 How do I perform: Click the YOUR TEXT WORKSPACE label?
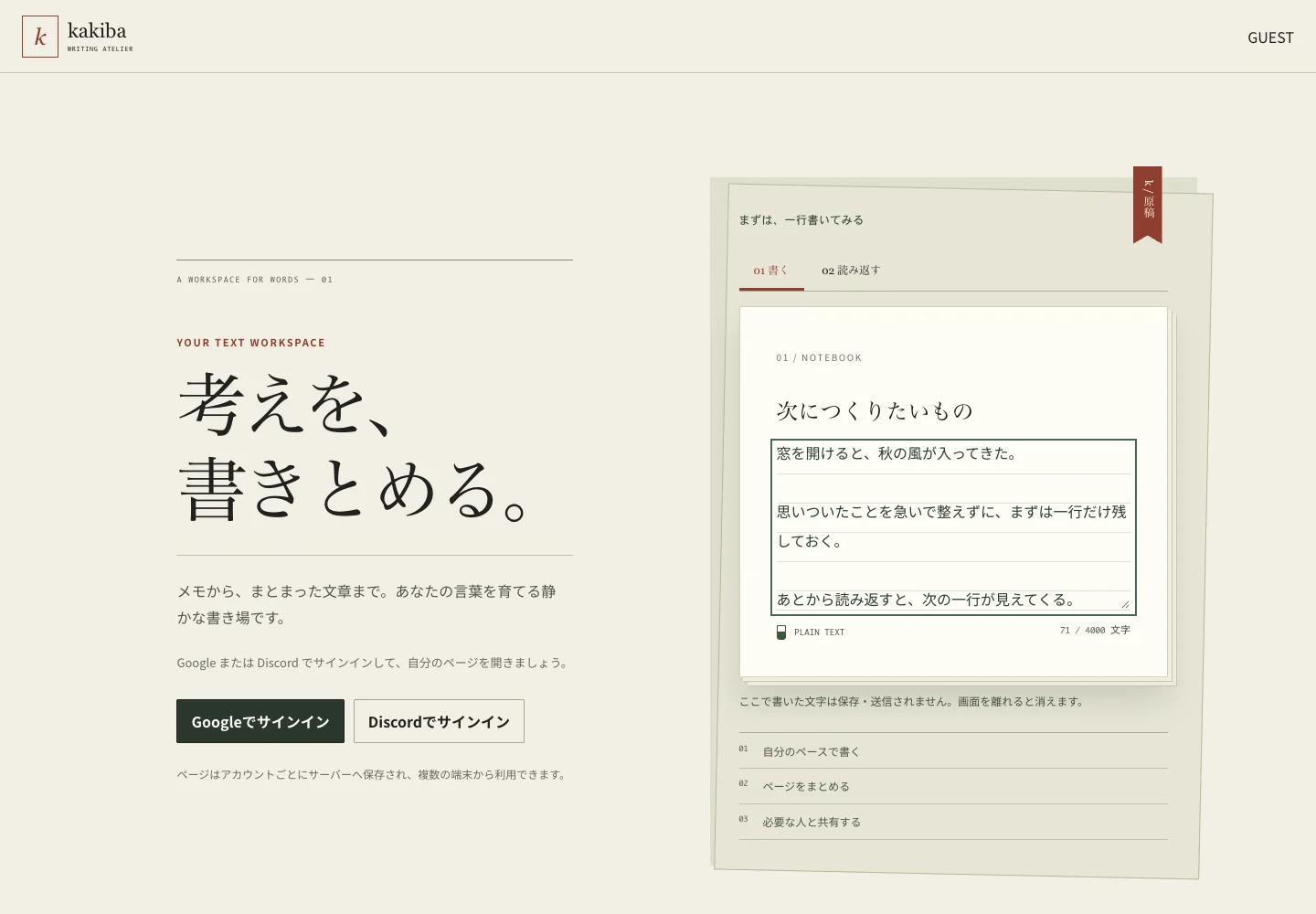pos(251,343)
